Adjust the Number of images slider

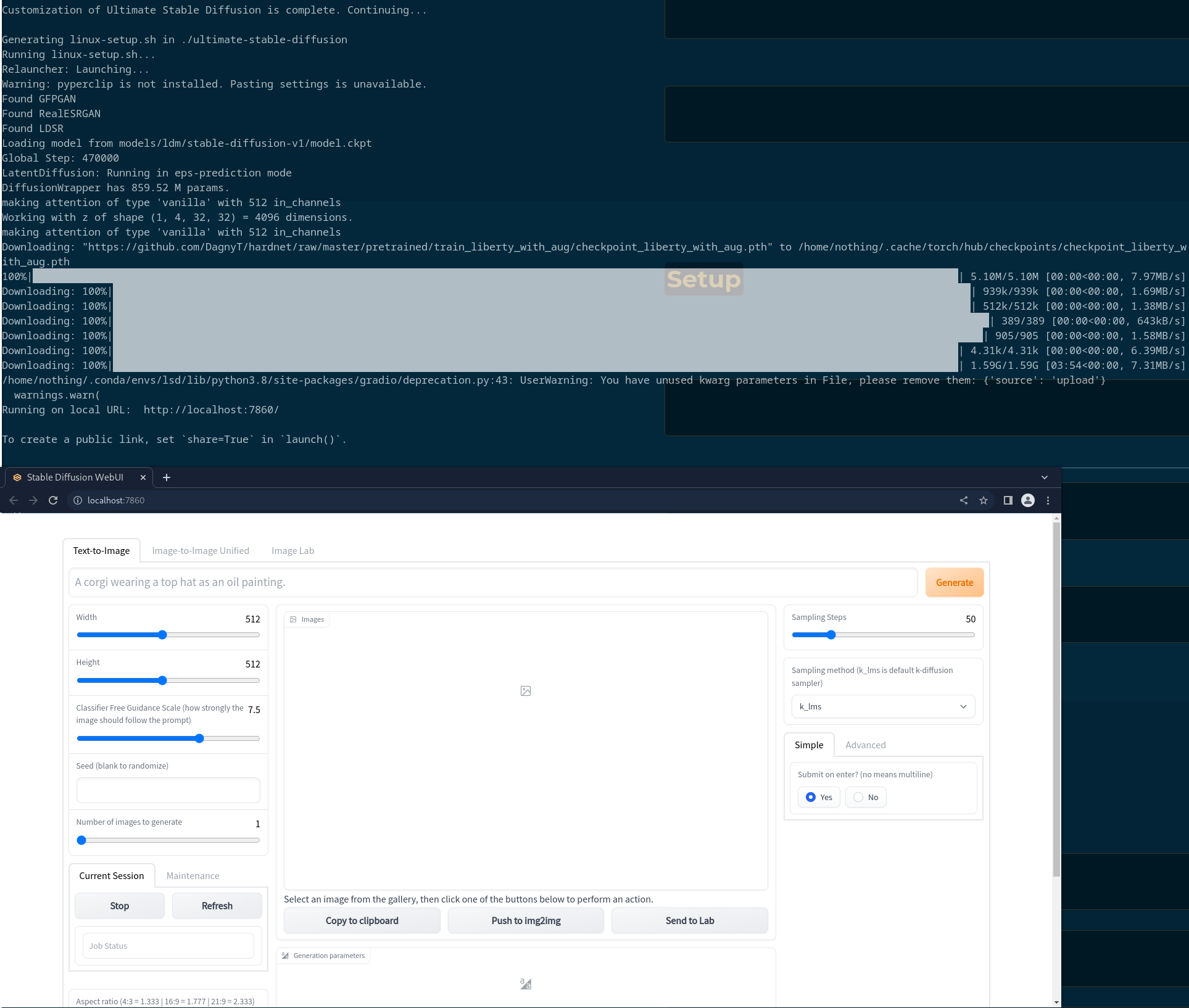point(168,840)
